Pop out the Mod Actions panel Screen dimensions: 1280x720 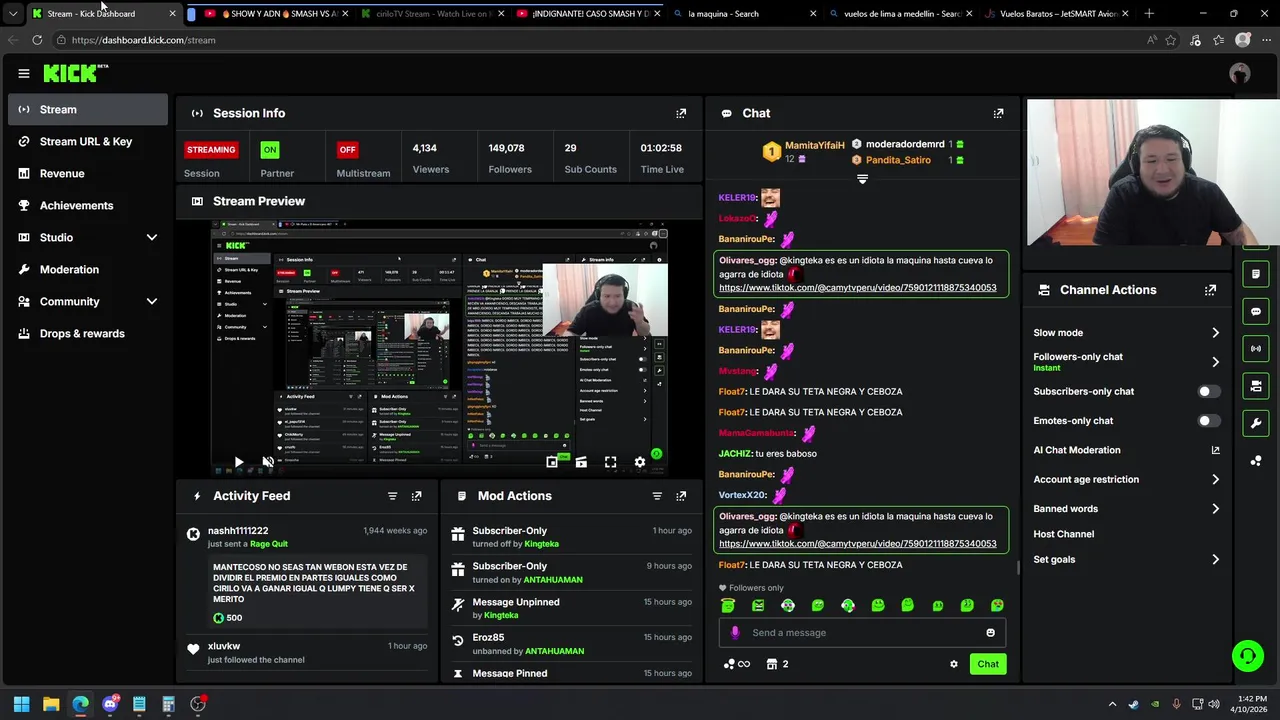(681, 496)
